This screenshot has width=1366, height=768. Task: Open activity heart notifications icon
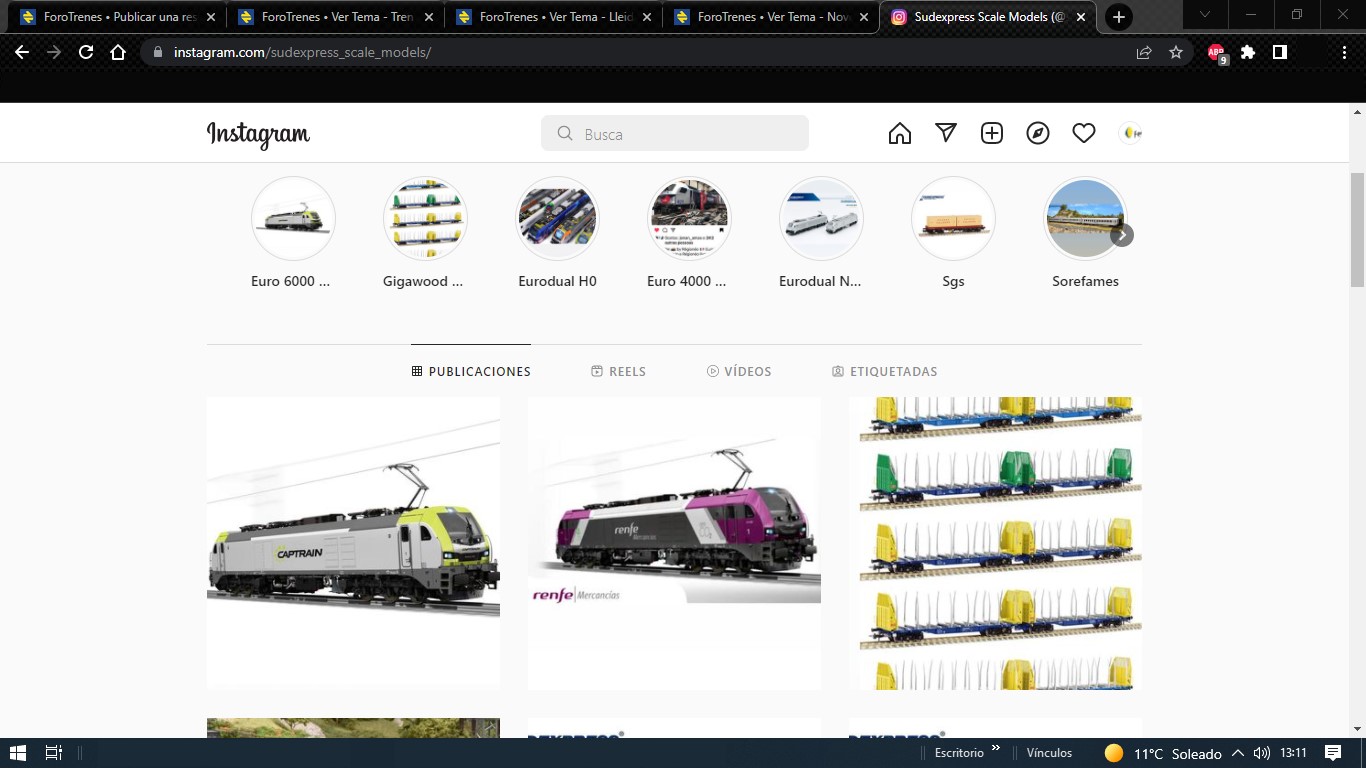click(x=1084, y=133)
